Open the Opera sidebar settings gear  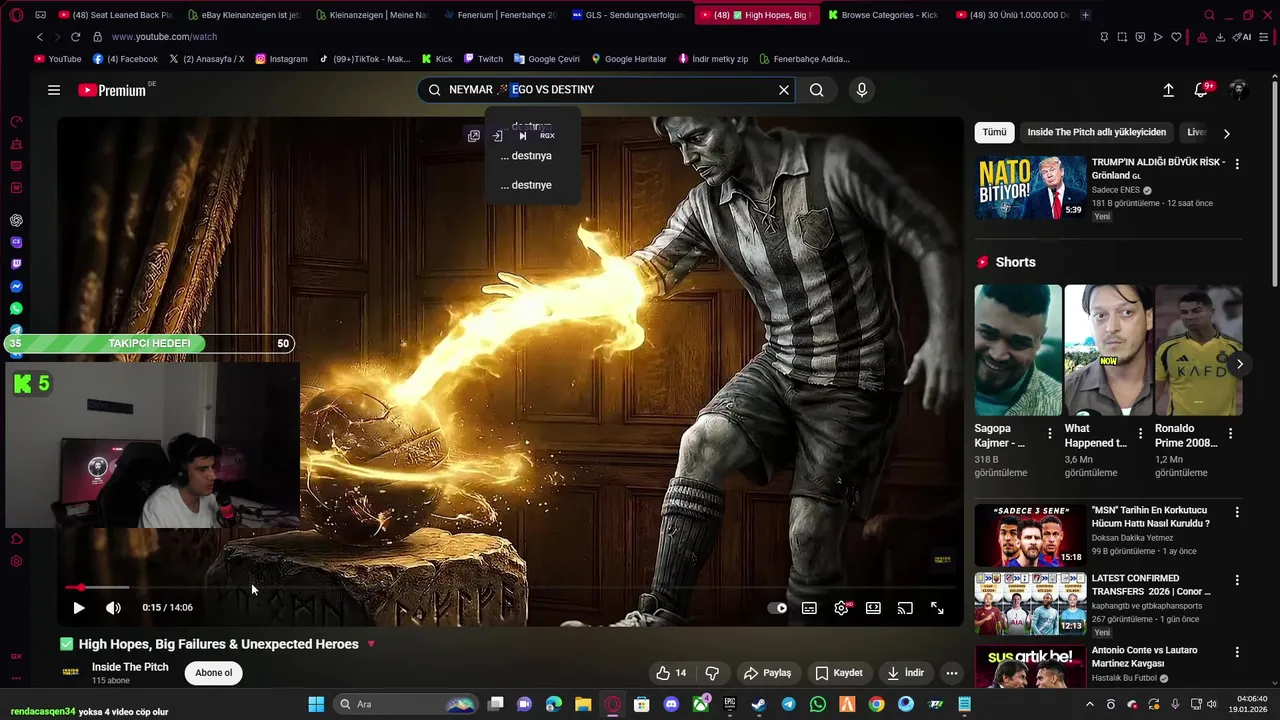click(x=16, y=561)
